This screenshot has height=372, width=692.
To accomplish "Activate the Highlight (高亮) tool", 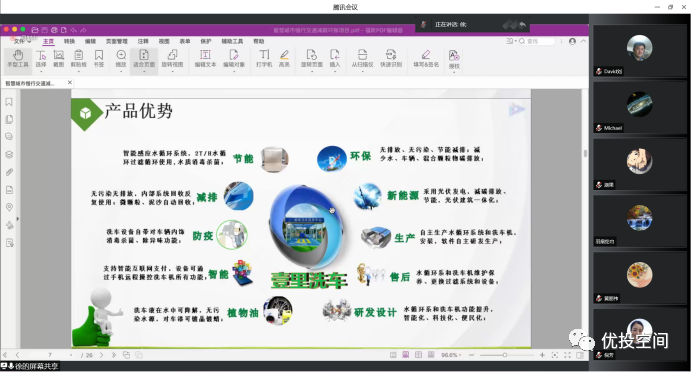I will click(x=284, y=59).
